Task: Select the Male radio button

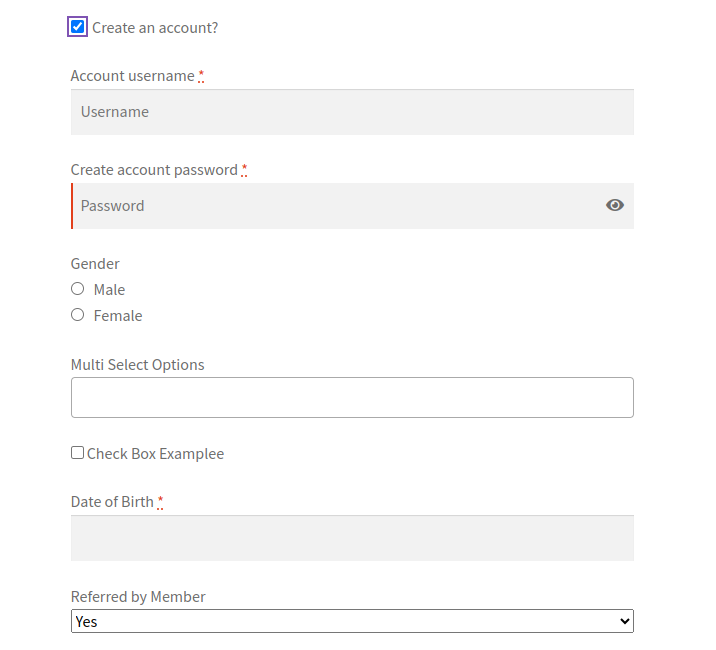Action: click(78, 289)
